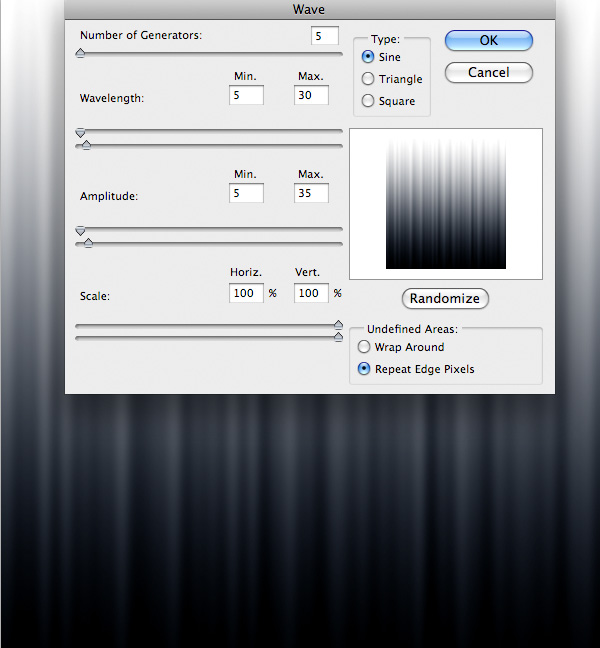Click the Amplitude Max. field
The width and height of the screenshot is (600, 648).
(311, 193)
